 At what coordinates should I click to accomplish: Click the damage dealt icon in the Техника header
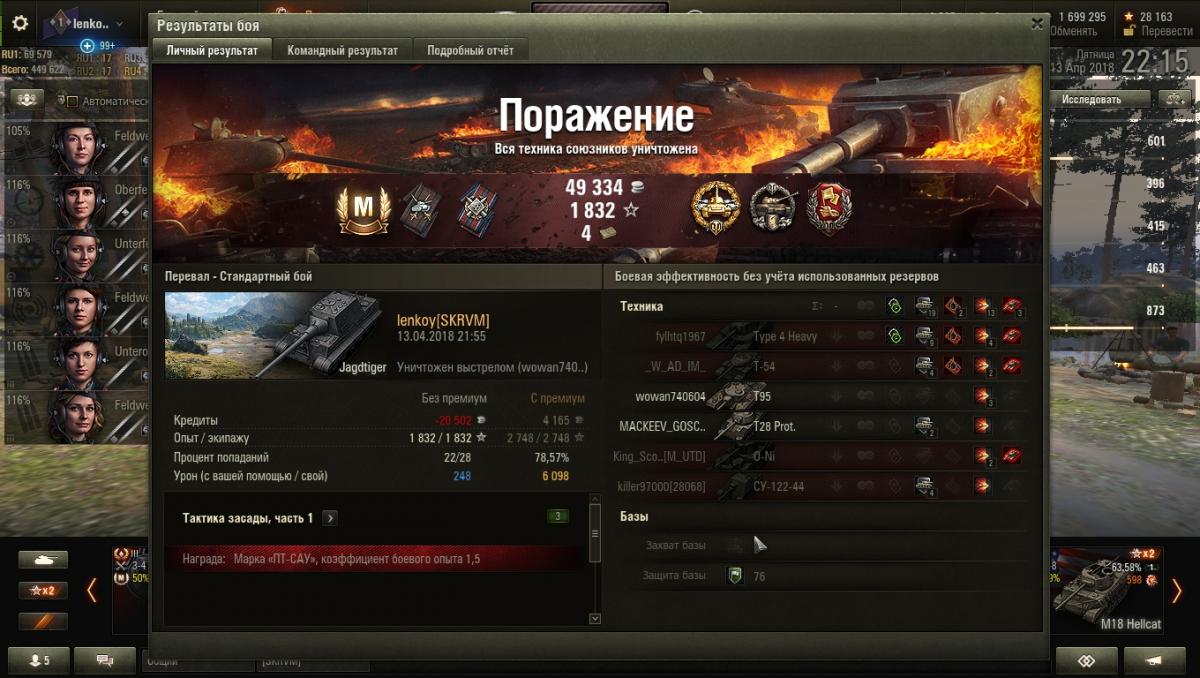click(983, 306)
